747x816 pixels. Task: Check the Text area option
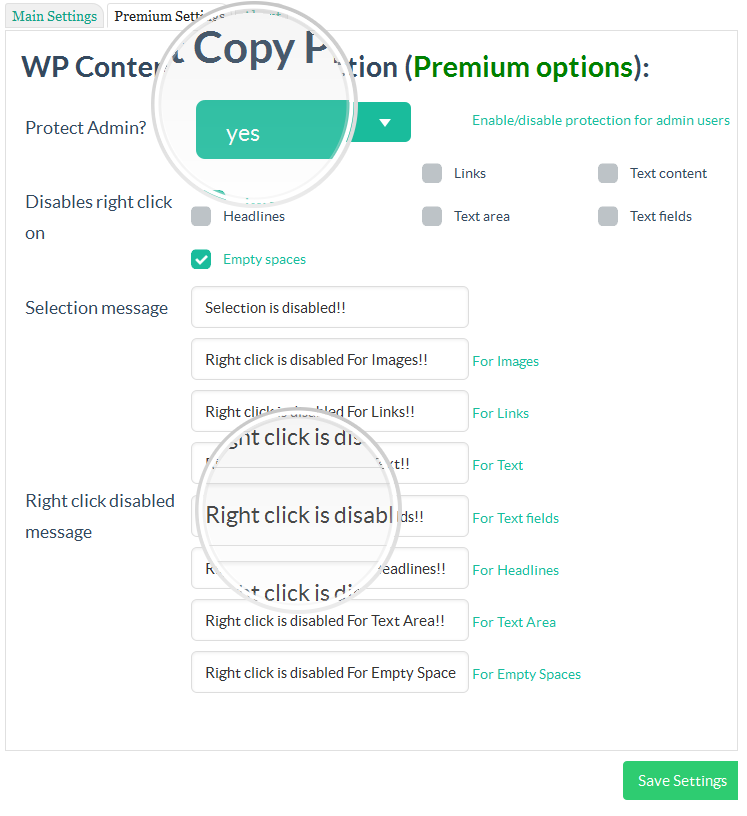coord(431,216)
